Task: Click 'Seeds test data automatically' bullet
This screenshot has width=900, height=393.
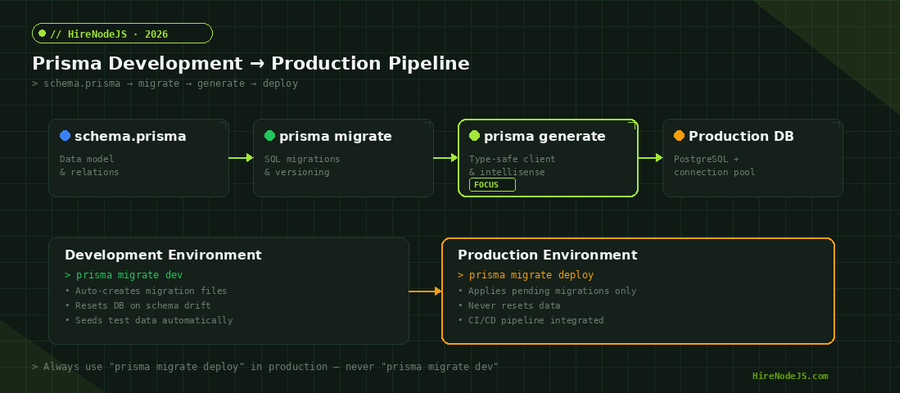Action: point(149,320)
